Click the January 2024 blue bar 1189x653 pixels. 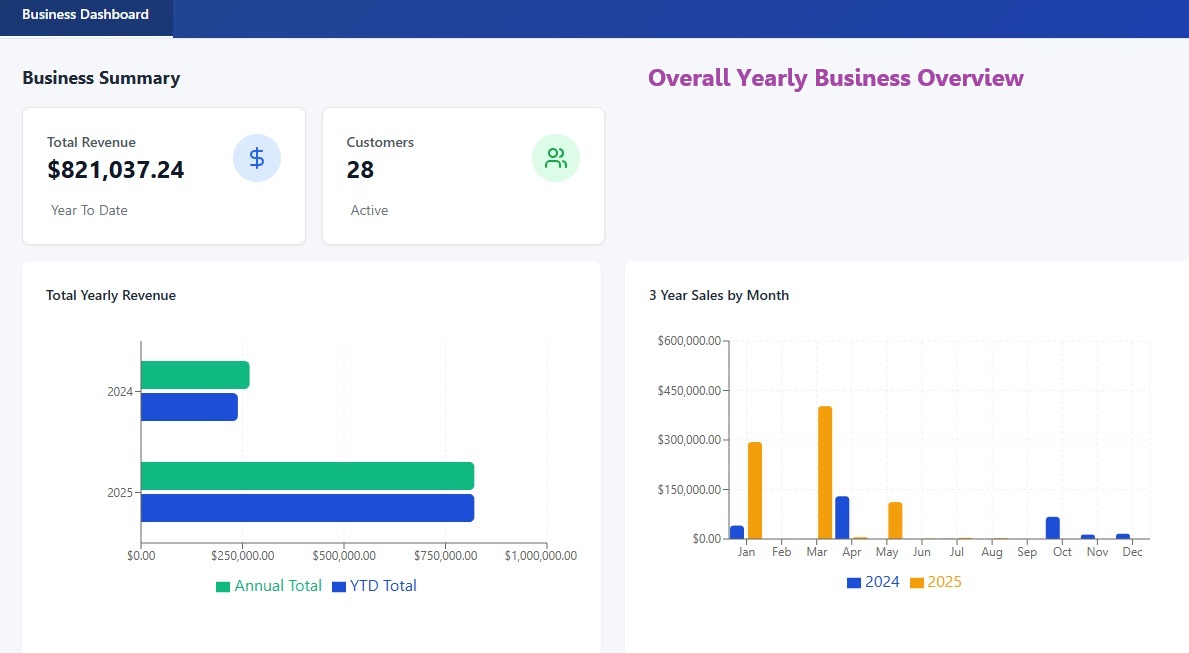(737, 532)
